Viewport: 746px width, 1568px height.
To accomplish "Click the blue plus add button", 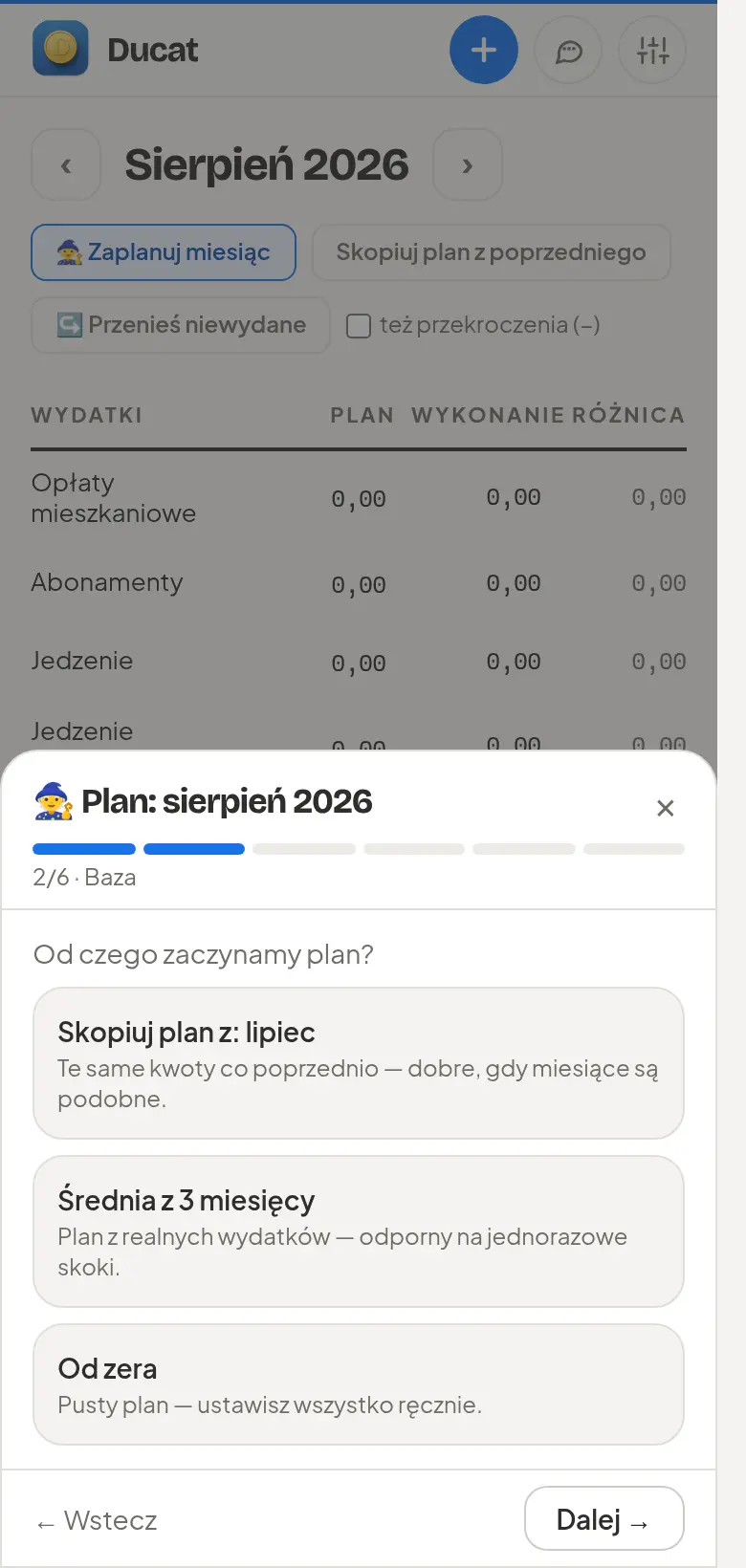I will click(484, 50).
